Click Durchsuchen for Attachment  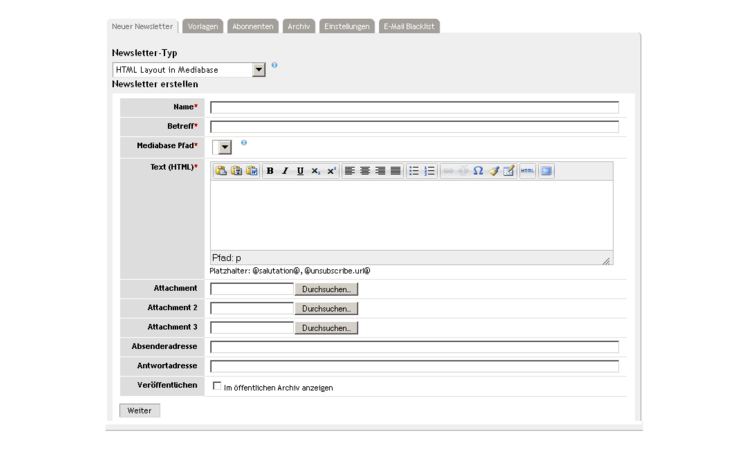pyautogui.click(x=326, y=289)
